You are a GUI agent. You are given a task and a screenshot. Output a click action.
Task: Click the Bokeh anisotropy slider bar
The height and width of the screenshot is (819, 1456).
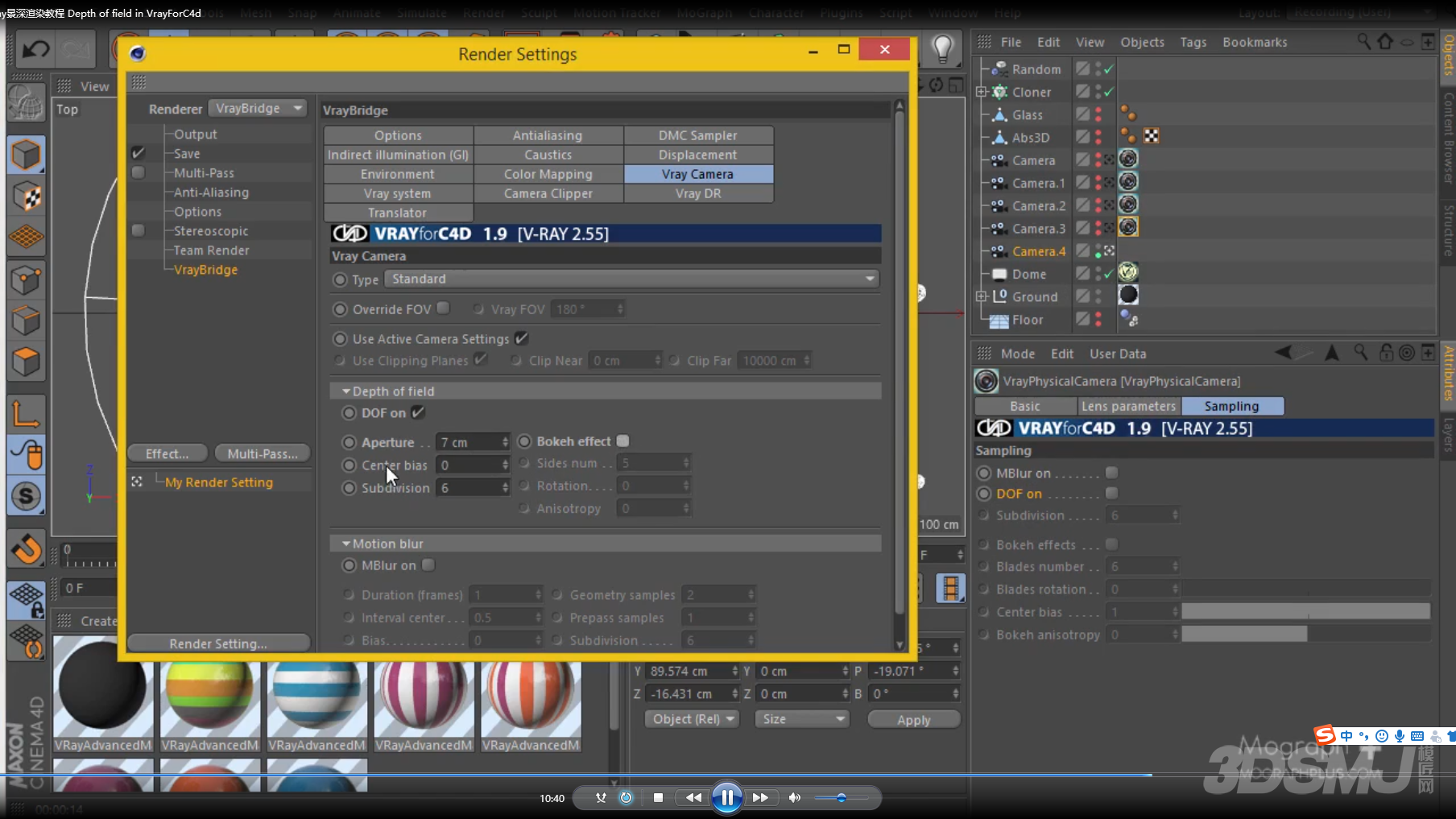[x=1305, y=634]
